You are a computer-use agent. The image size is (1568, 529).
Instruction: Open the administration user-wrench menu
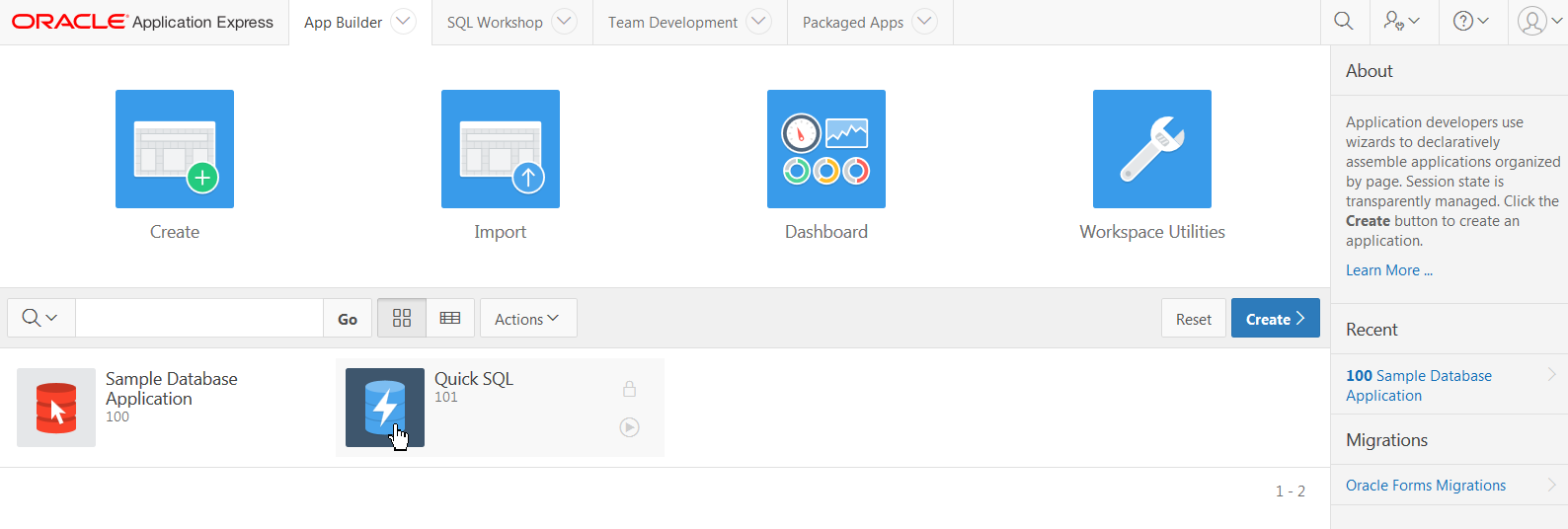point(1401,22)
